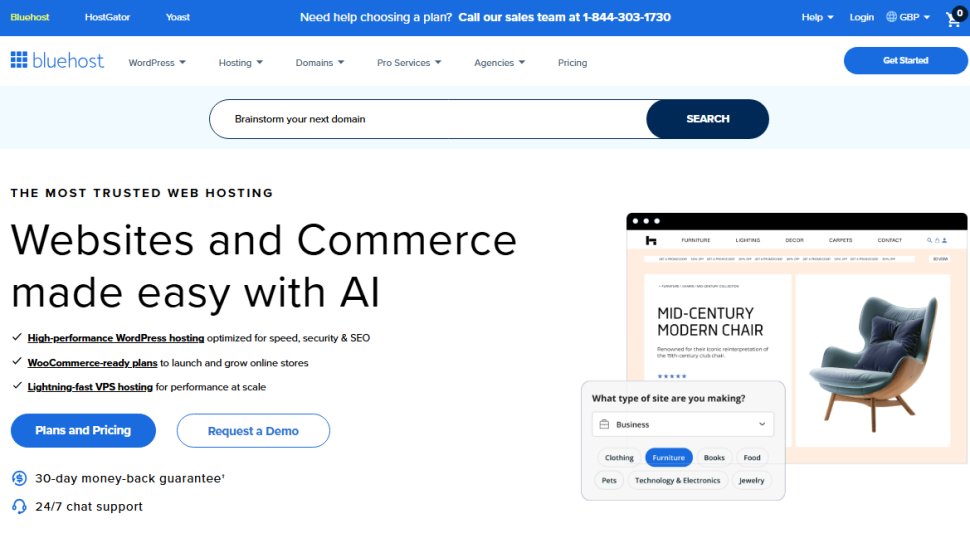Open the Business site type dropdown
The image size is (970, 545).
683,424
